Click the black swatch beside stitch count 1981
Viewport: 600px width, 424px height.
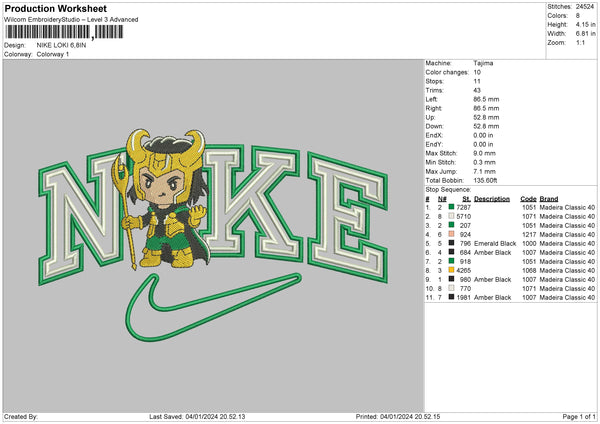coord(452,297)
